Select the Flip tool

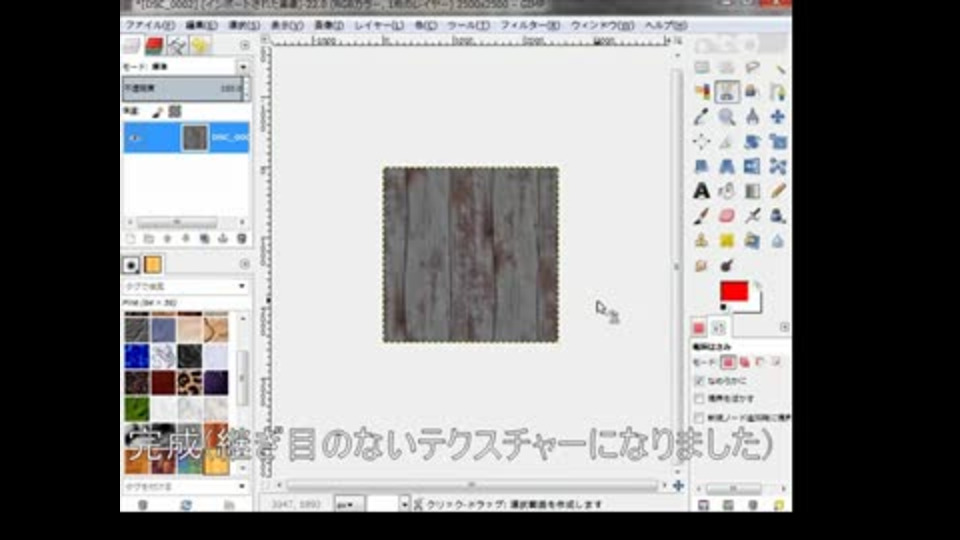(752, 166)
